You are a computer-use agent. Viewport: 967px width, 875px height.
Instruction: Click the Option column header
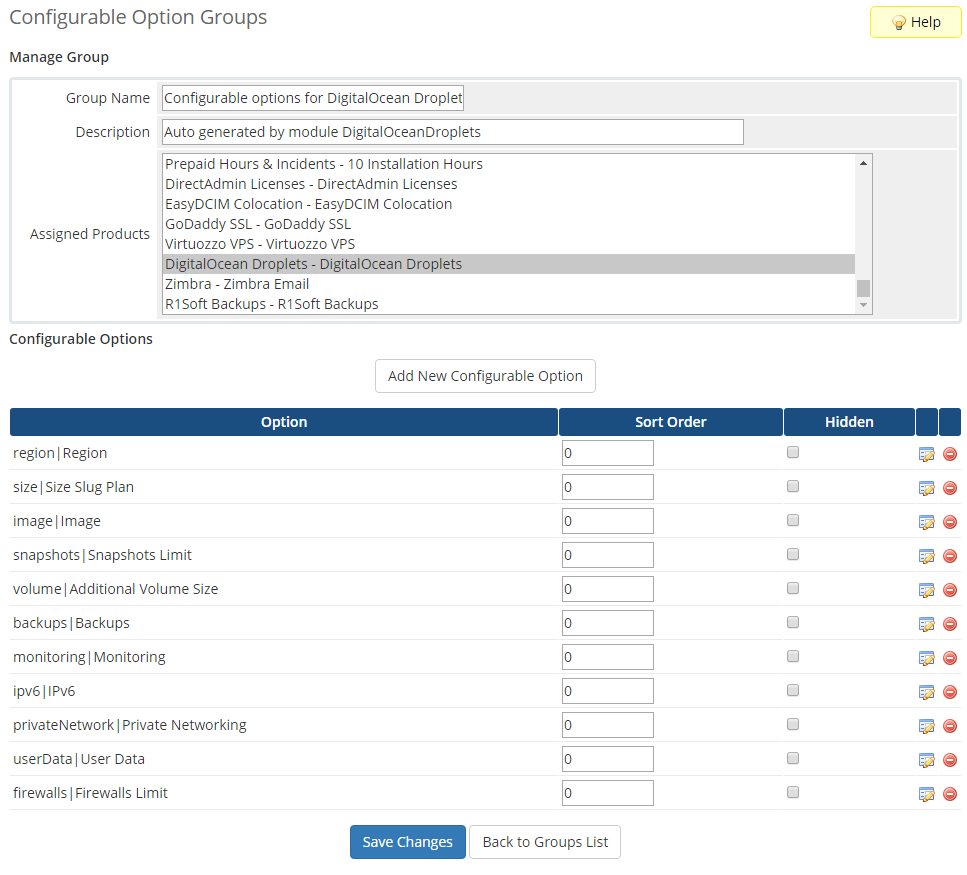(284, 422)
